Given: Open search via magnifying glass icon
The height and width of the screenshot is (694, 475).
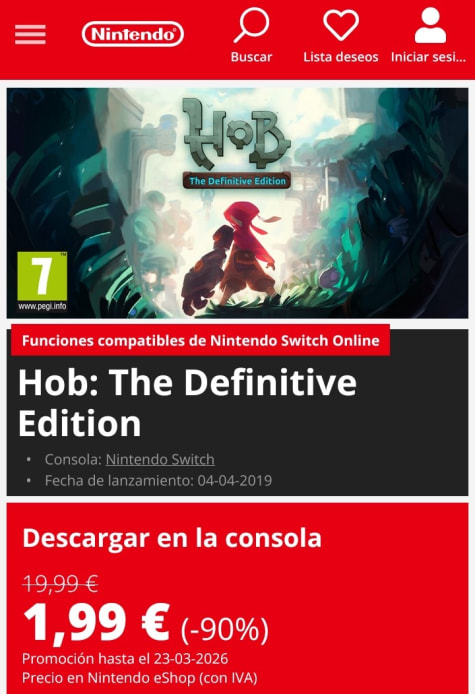Looking at the screenshot, I should (251, 24).
